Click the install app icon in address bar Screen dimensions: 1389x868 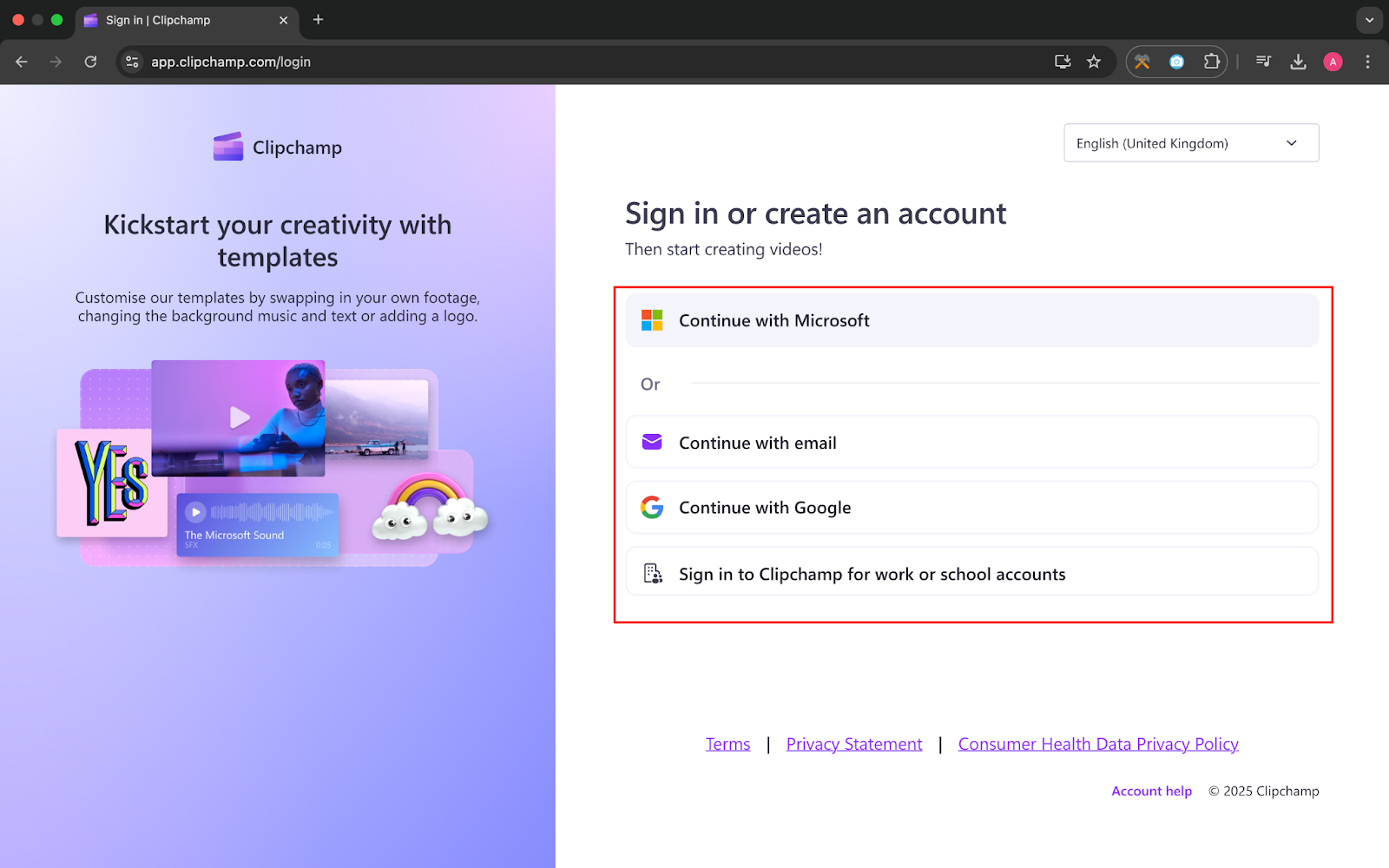(x=1063, y=62)
